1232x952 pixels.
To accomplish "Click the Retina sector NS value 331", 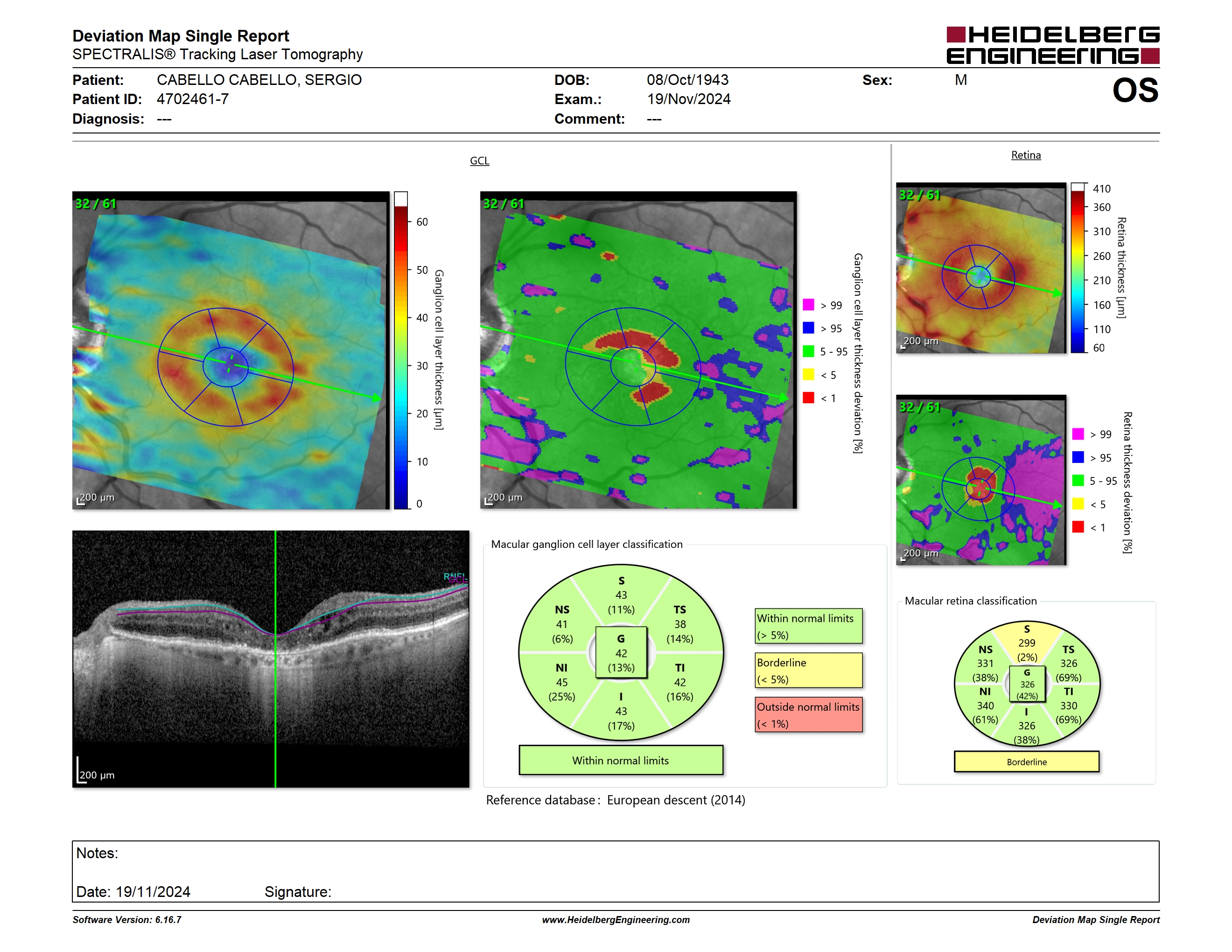I will pos(986,664).
